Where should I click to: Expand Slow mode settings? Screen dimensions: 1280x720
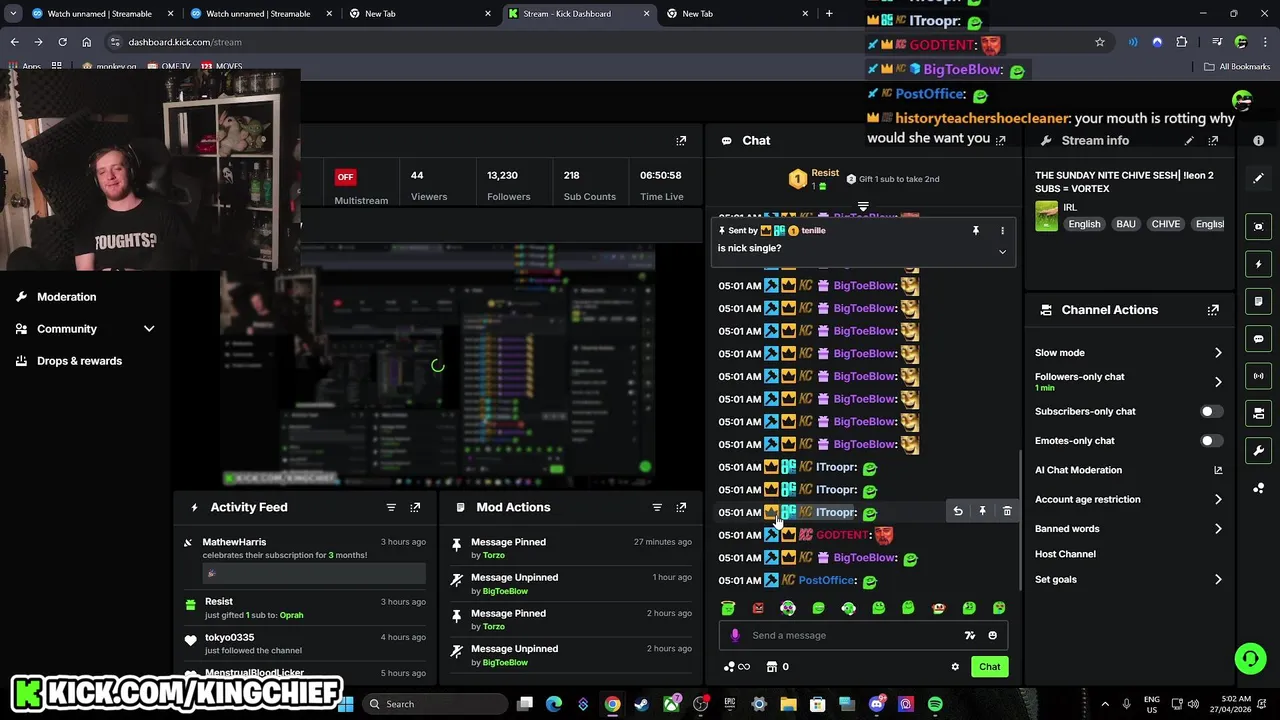1218,353
